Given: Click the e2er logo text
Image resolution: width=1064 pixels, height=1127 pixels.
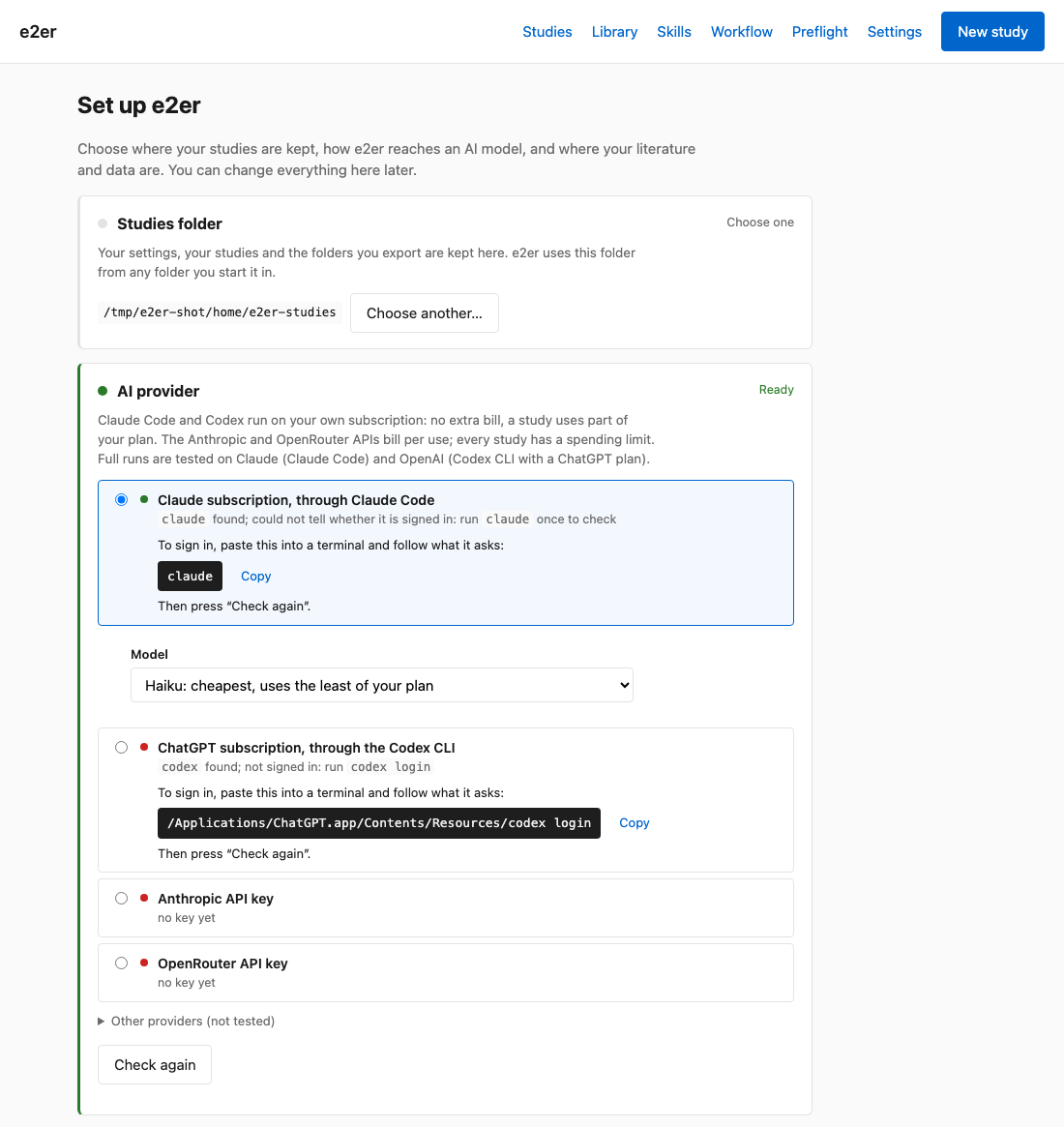Looking at the screenshot, I should click(38, 32).
